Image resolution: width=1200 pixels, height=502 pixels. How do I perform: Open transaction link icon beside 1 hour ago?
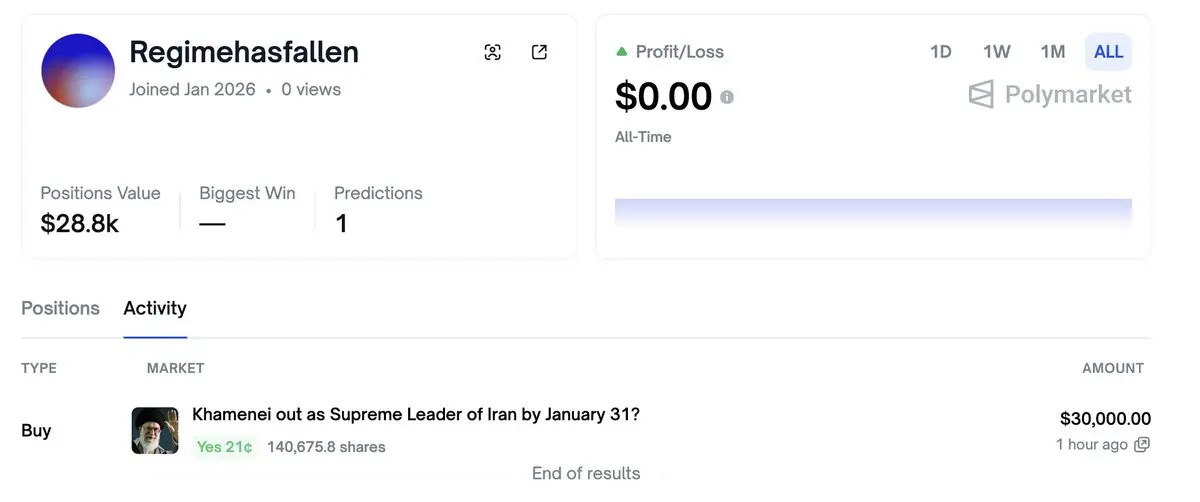(x=1142, y=445)
